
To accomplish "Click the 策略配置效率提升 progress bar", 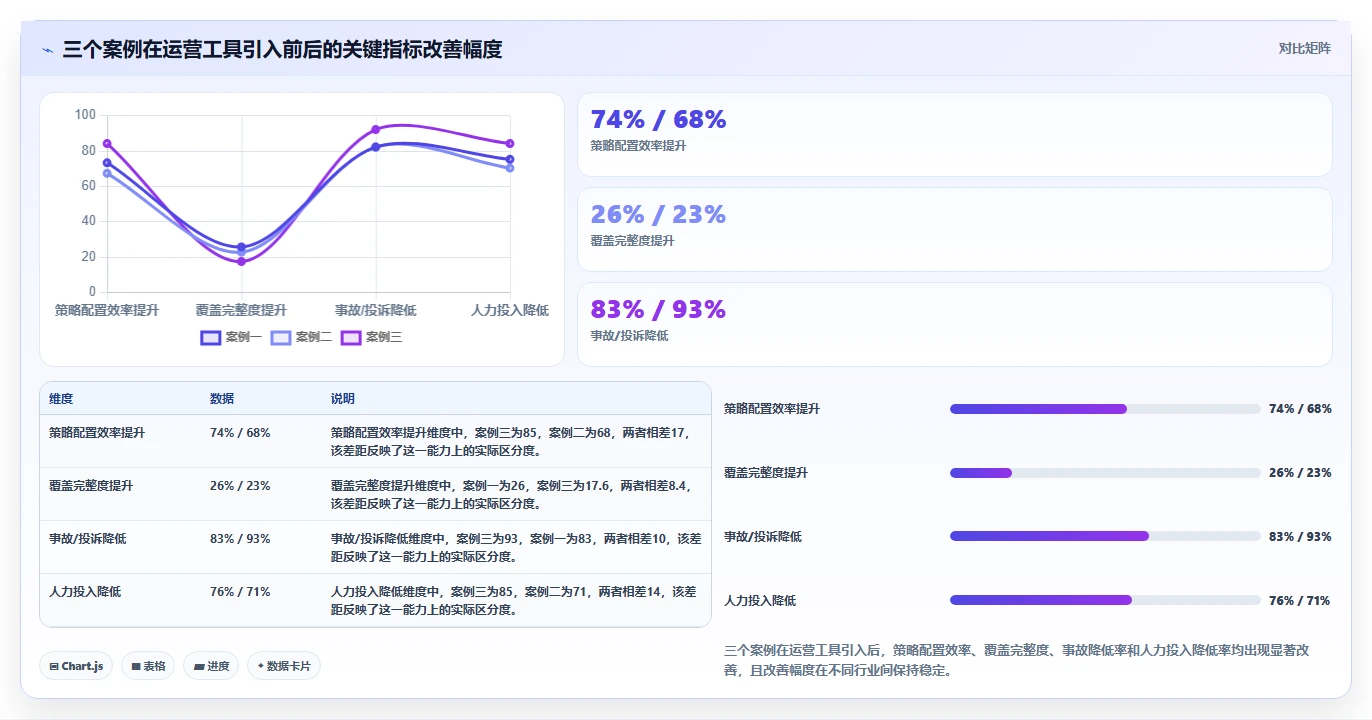I will click(1105, 409).
